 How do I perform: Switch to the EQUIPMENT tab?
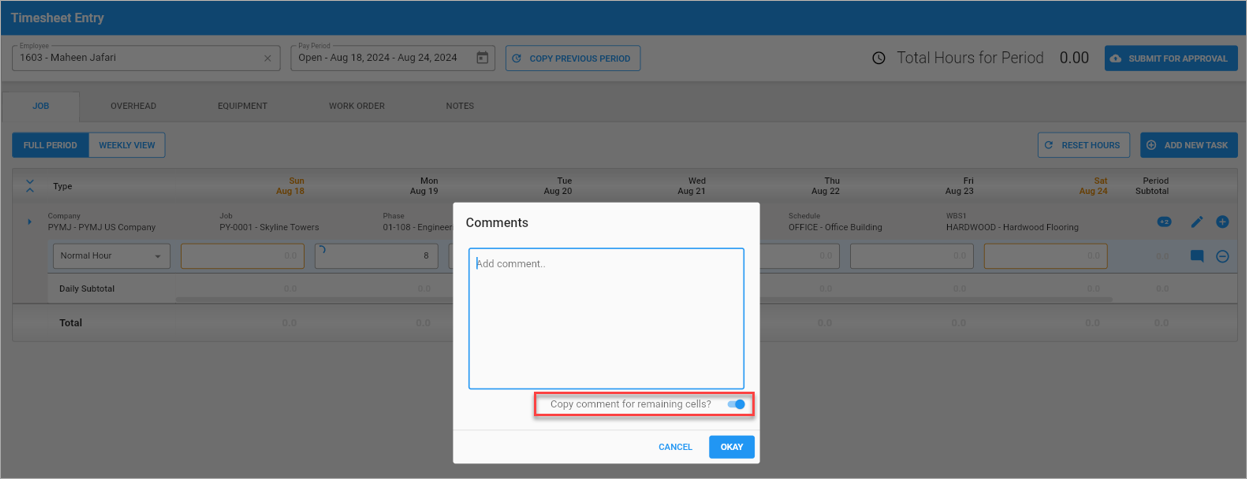click(x=242, y=106)
